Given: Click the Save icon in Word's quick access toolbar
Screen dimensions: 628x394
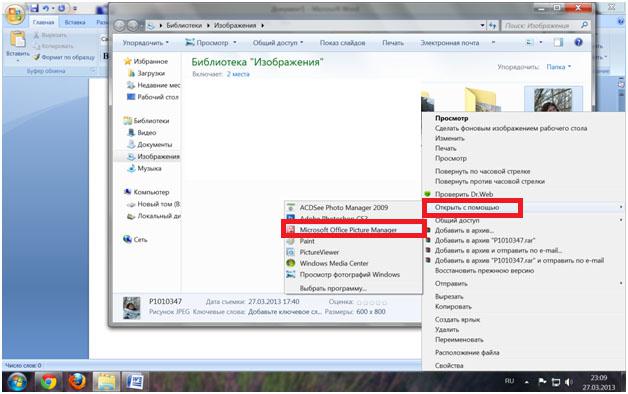Looking at the screenshot, I should pyautogui.click(x=35, y=8).
